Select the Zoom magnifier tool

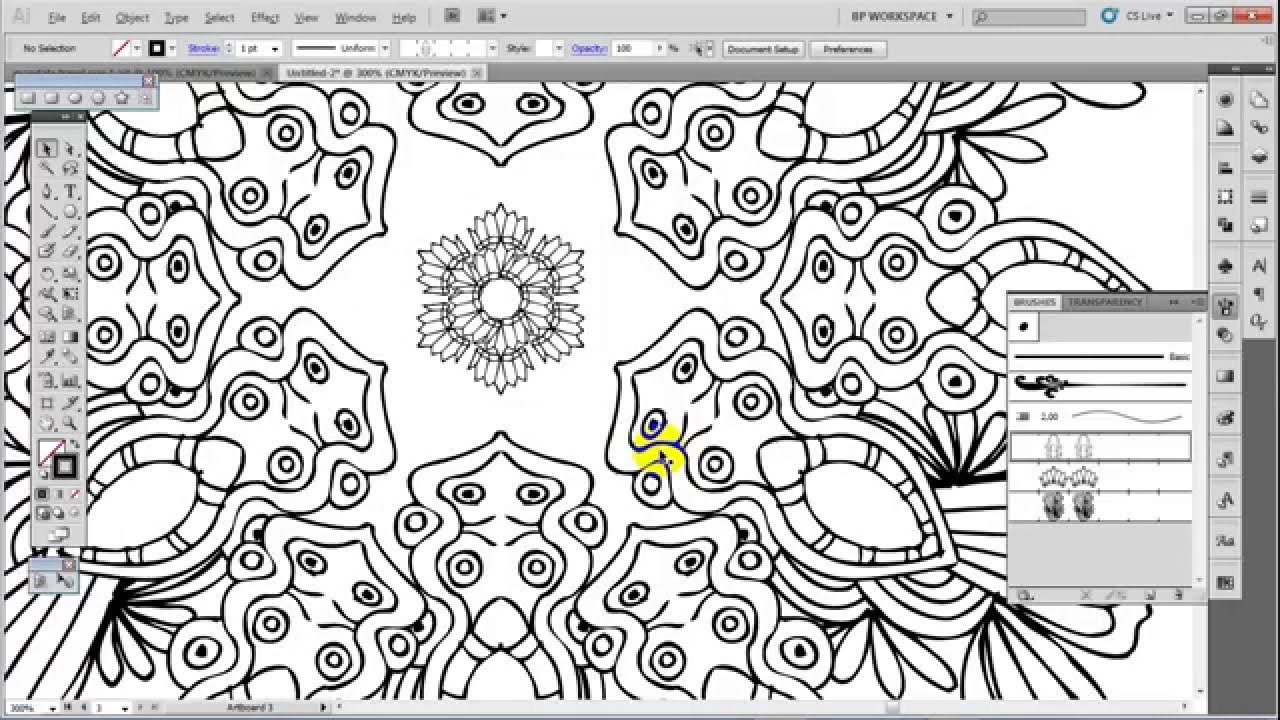click(71, 424)
